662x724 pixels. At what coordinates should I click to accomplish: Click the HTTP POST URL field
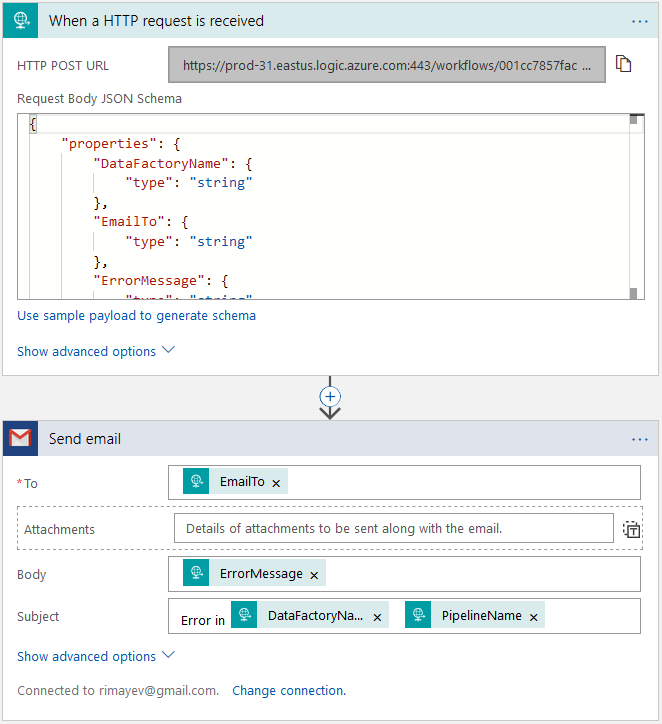pos(387,65)
